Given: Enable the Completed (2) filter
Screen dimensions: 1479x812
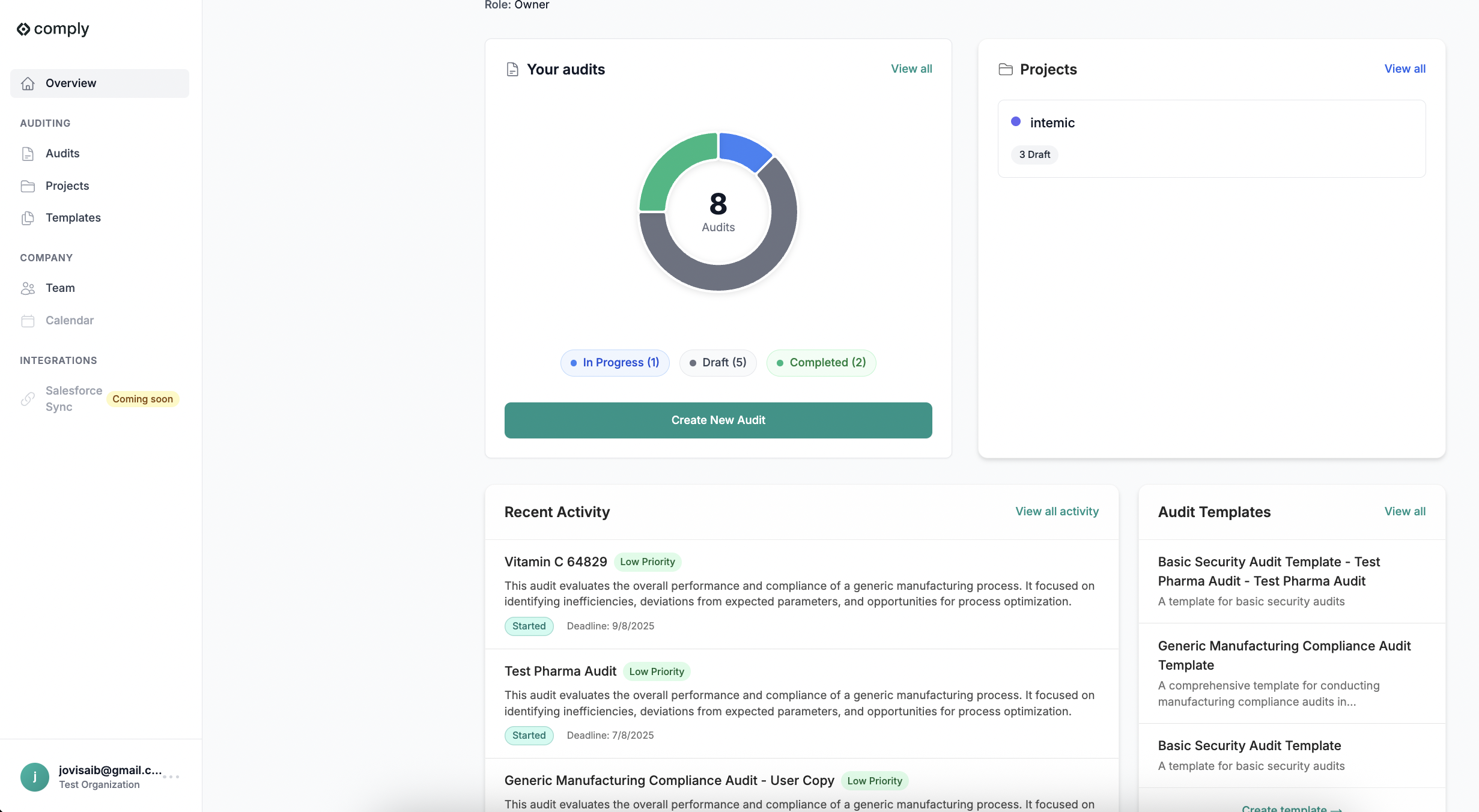Looking at the screenshot, I should tap(821, 363).
